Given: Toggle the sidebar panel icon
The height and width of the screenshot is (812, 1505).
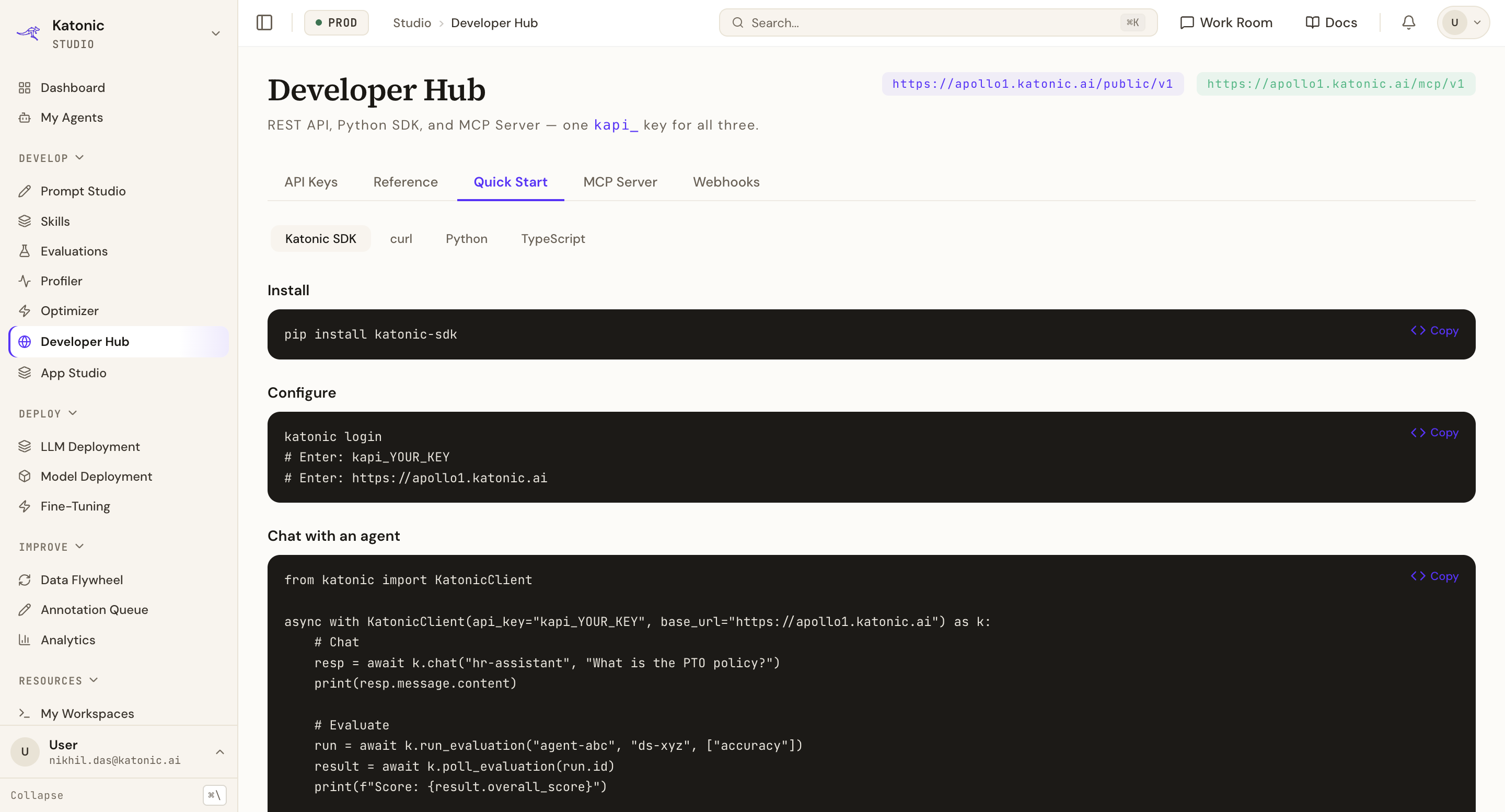Looking at the screenshot, I should click(x=264, y=23).
